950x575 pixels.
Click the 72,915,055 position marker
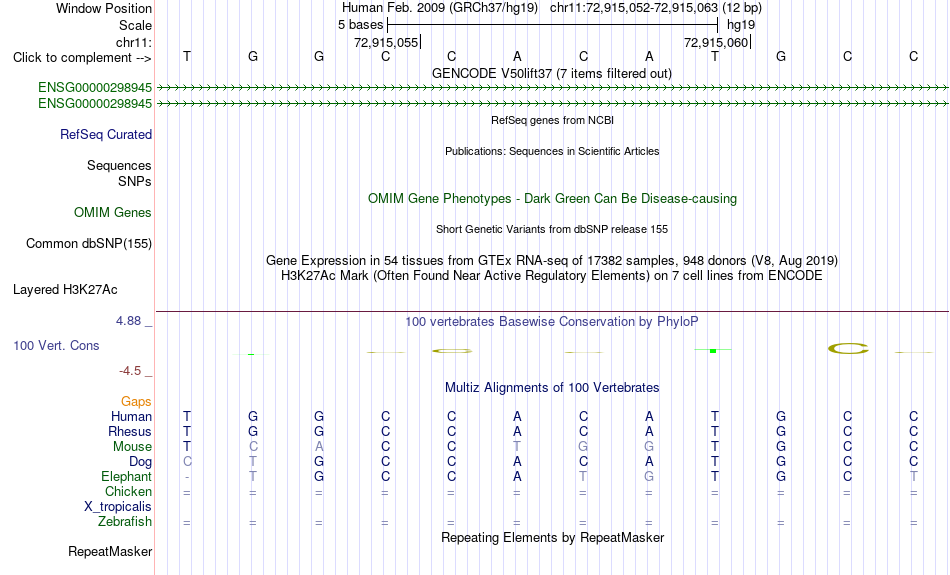[387, 42]
